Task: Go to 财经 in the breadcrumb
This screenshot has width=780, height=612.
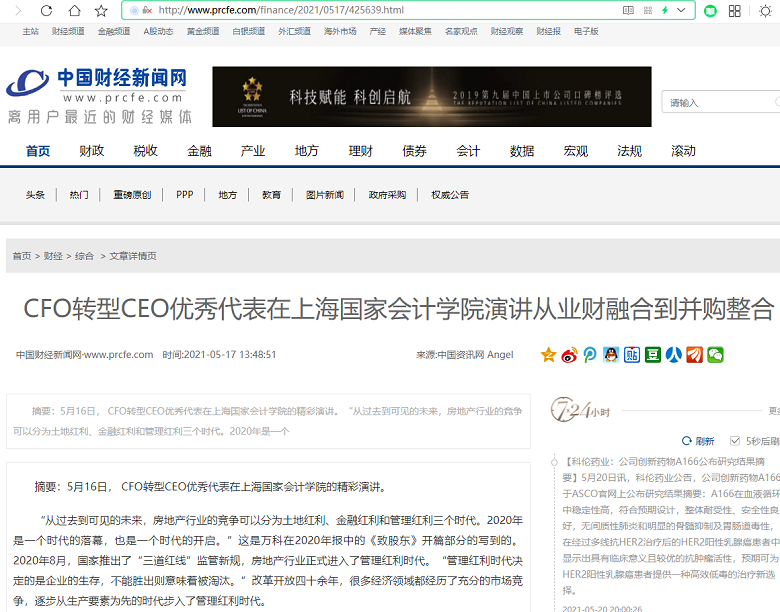Action: 53,256
